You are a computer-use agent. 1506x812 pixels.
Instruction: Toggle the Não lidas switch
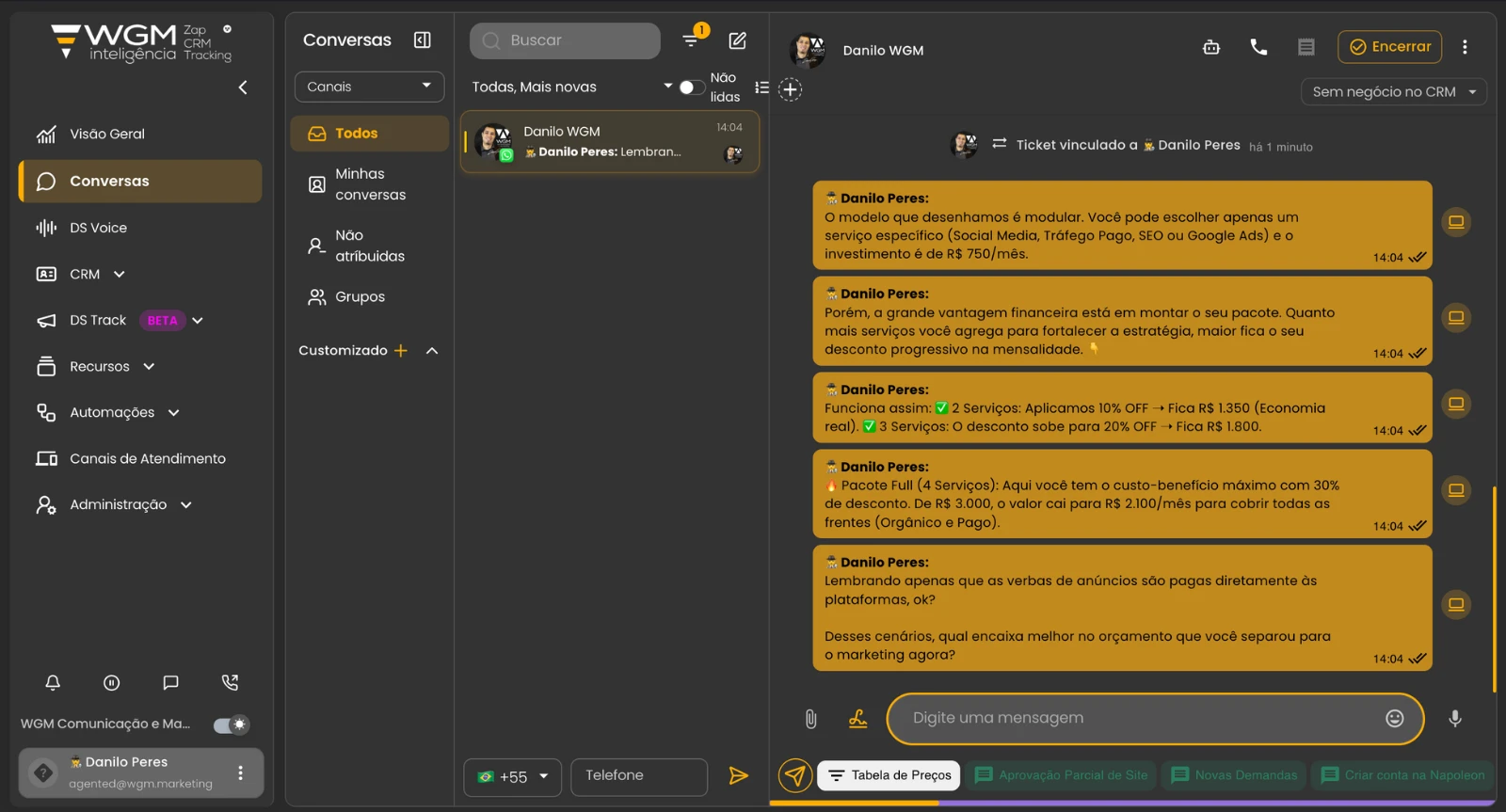(x=691, y=88)
